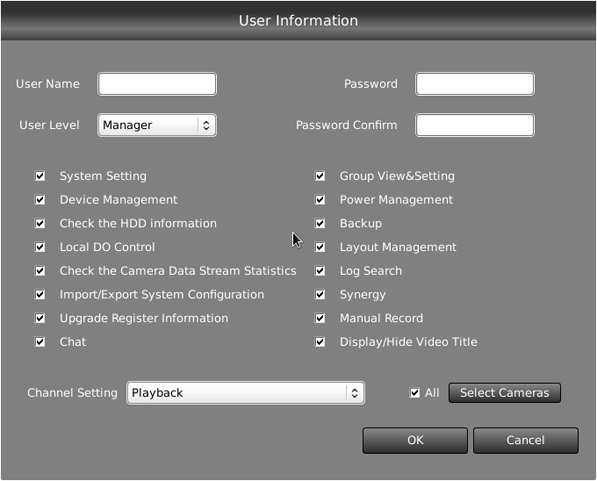Viewport: 597px width, 481px height.
Task: Uncheck the Chat permission
Action: click(40, 342)
